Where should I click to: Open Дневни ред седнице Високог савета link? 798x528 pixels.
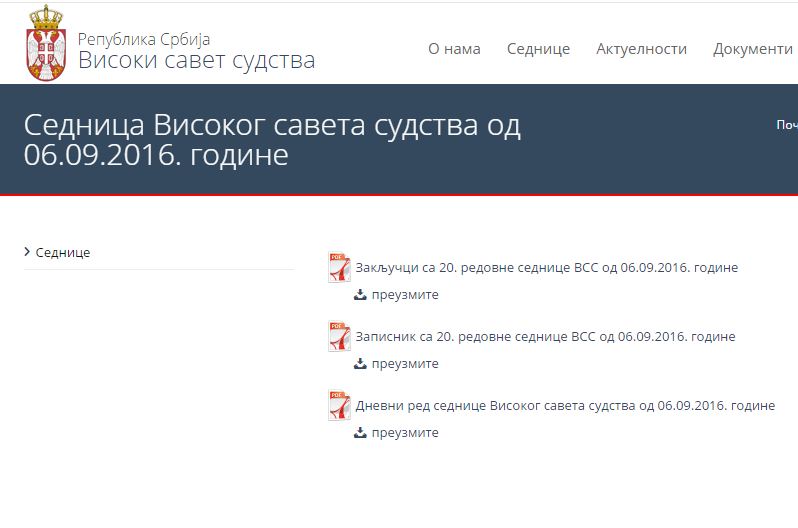[565, 406]
